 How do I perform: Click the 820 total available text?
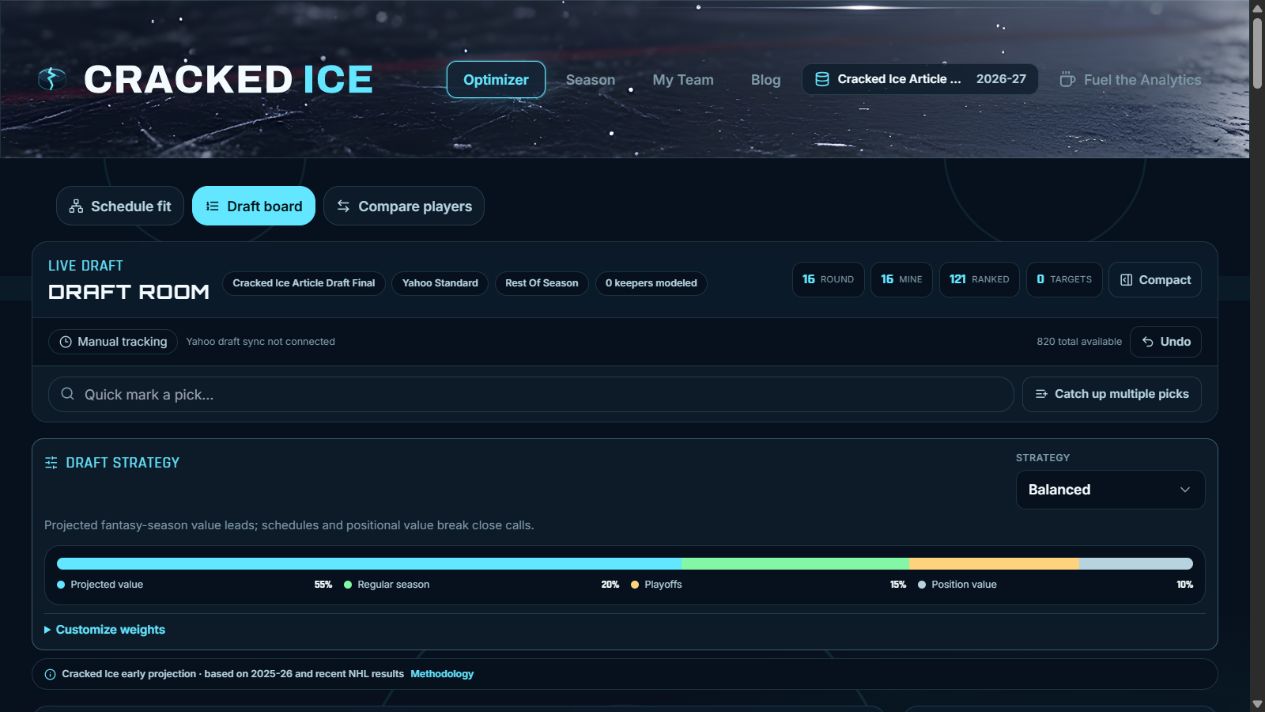pyautogui.click(x=1079, y=342)
